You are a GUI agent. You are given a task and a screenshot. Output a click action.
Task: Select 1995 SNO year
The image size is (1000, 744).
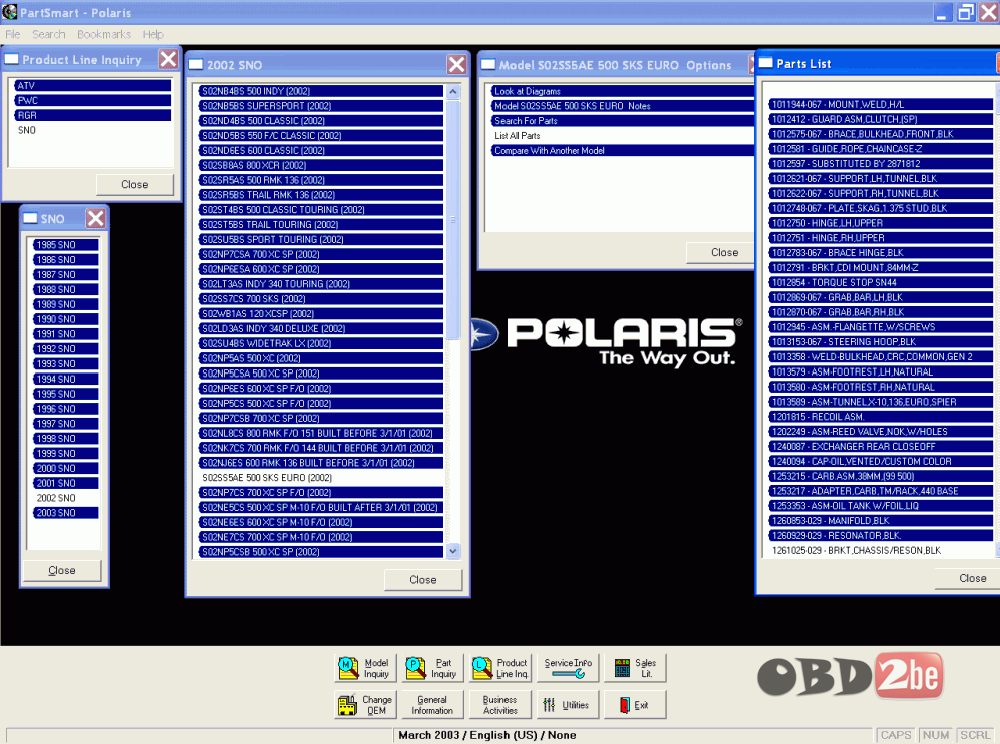pos(66,394)
